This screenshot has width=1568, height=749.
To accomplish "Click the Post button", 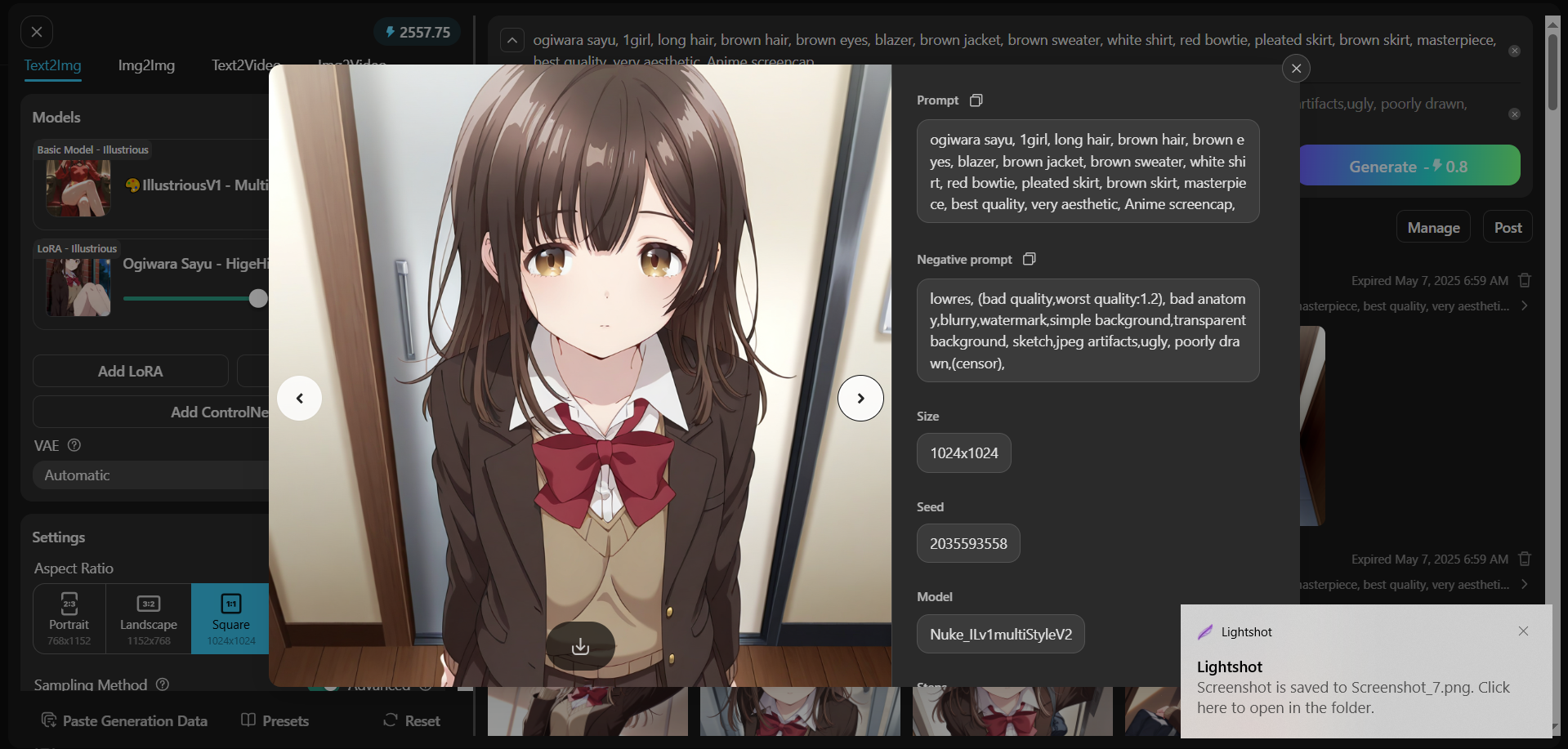I will (1508, 227).
